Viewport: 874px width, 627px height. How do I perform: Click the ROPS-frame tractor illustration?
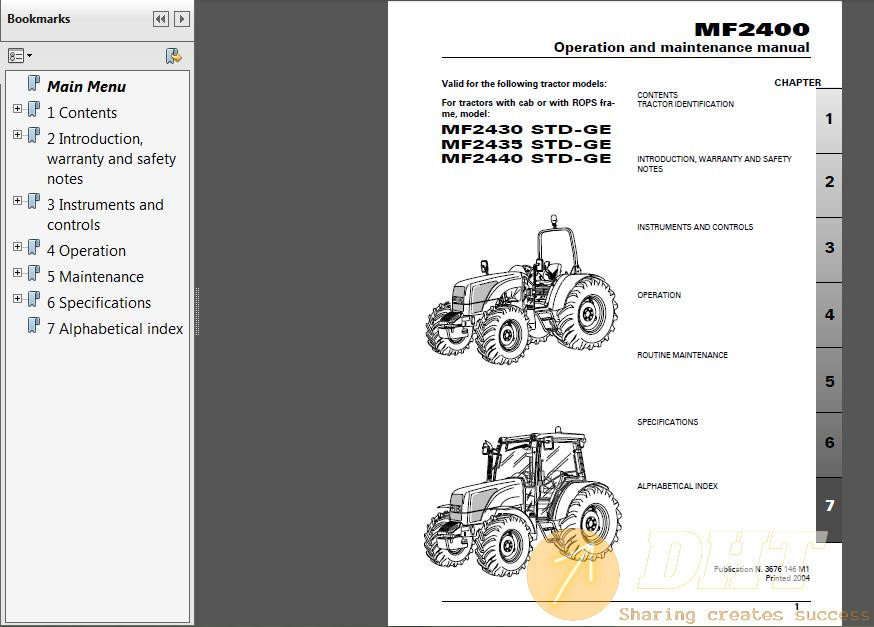522,290
